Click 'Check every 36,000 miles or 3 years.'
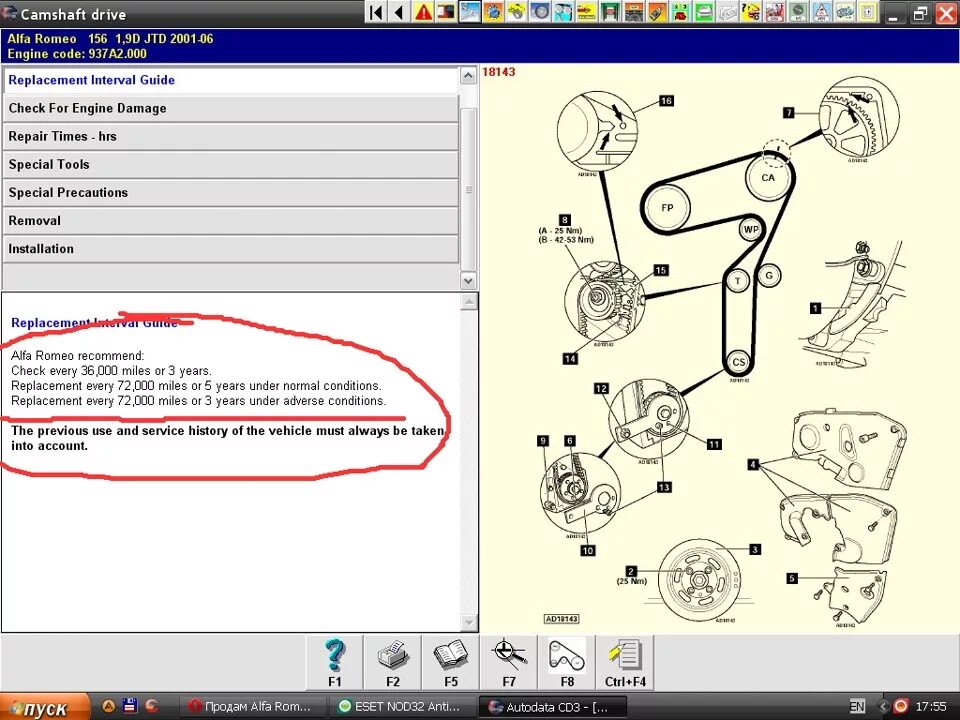960x720 pixels. pyautogui.click(x=111, y=371)
